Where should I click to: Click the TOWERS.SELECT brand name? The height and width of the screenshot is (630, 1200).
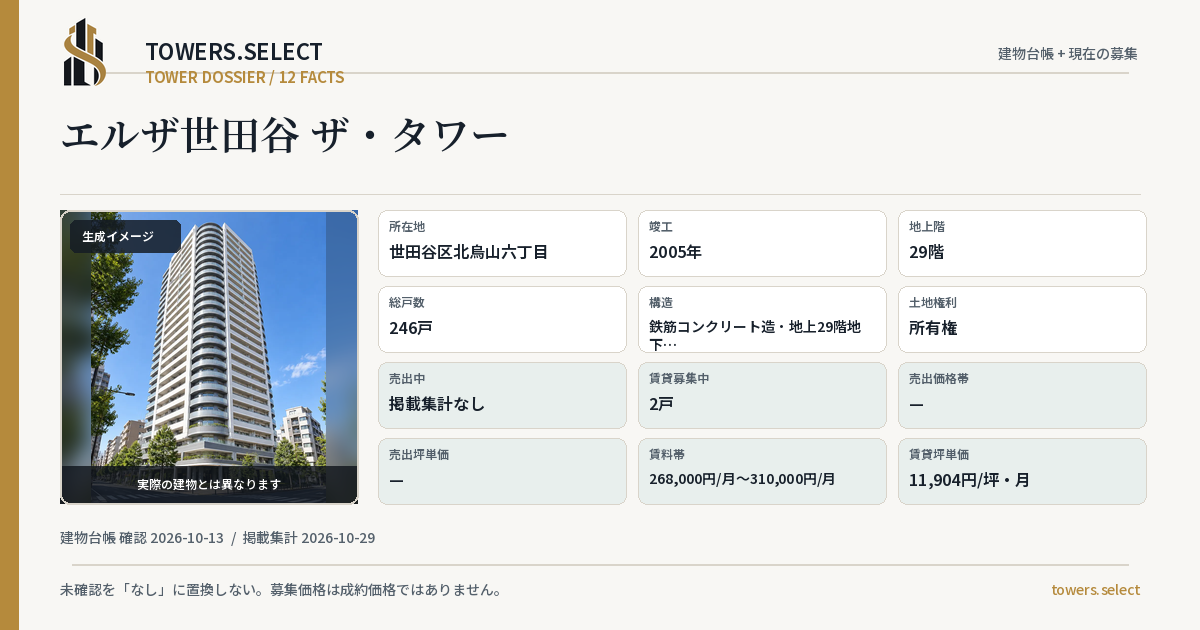pos(234,52)
